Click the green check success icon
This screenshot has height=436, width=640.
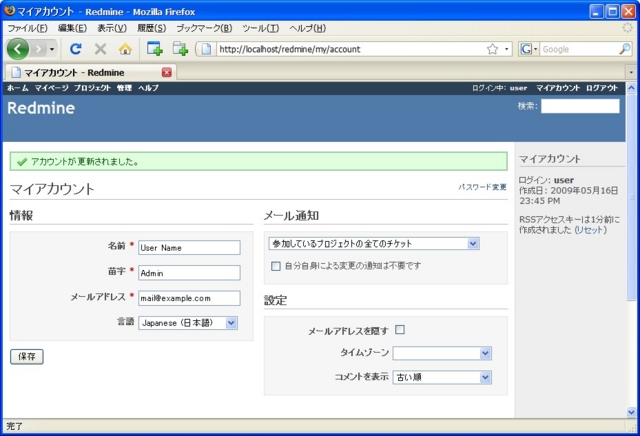click(22, 162)
